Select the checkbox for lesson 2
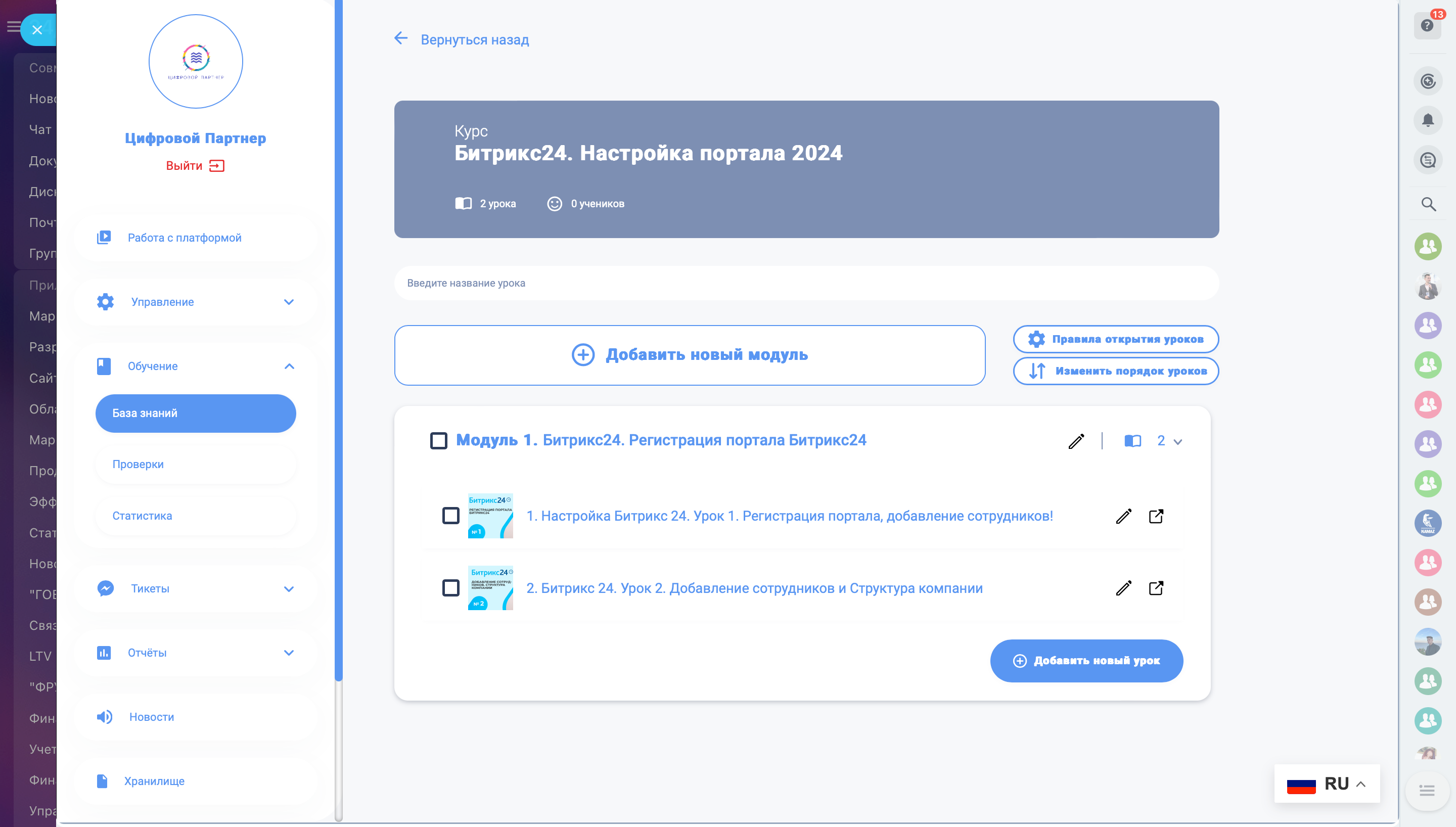The width and height of the screenshot is (1456, 827). coord(450,588)
